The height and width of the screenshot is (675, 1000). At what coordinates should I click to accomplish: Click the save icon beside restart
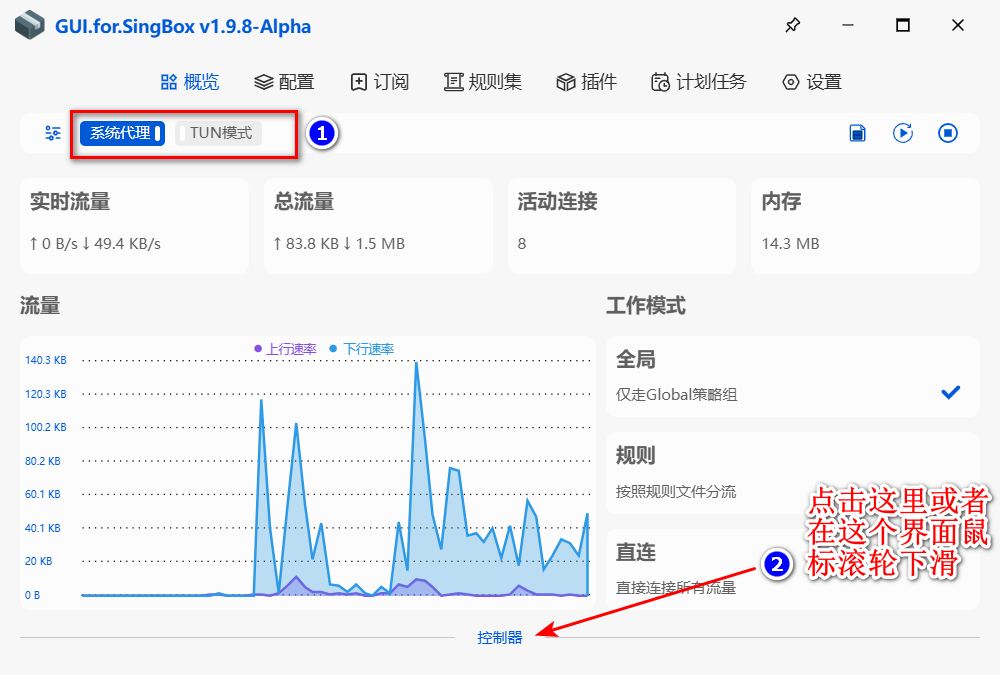click(857, 133)
